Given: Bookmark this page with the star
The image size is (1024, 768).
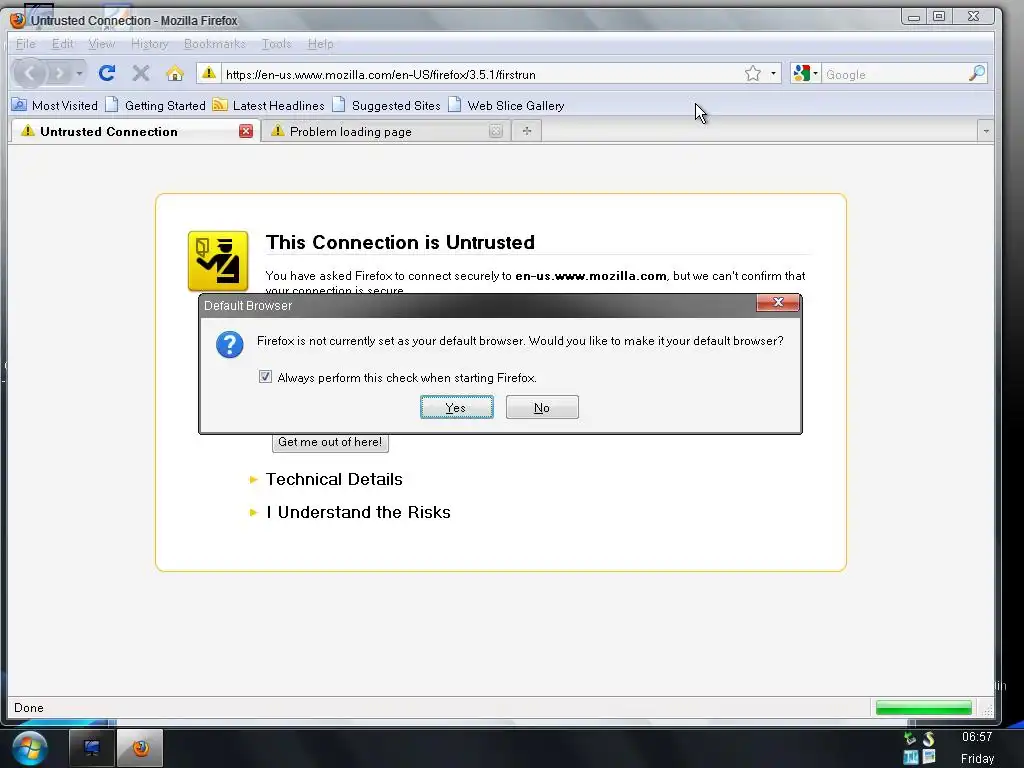Looking at the screenshot, I should coord(753,73).
